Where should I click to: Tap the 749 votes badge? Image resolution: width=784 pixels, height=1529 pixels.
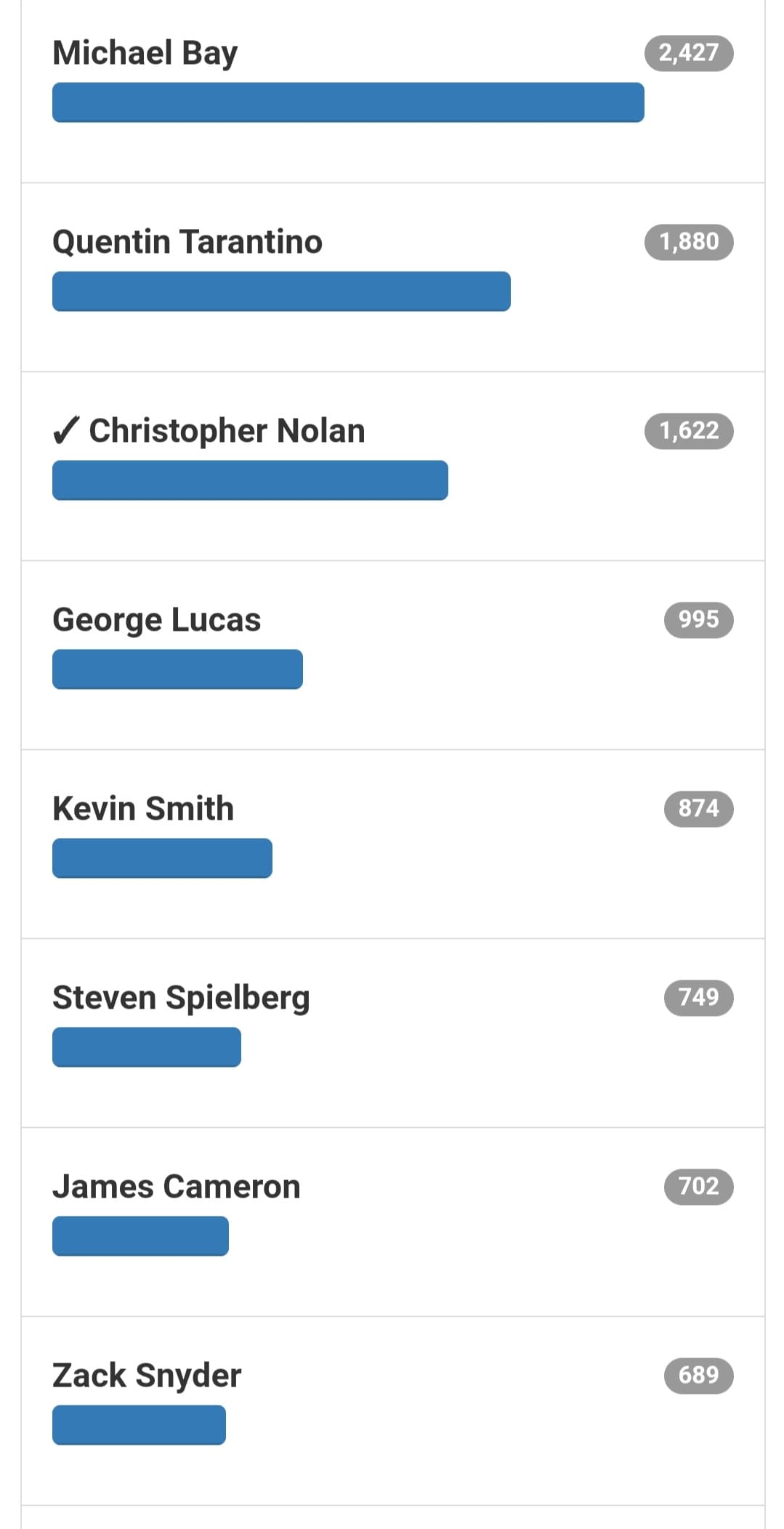coord(699,998)
